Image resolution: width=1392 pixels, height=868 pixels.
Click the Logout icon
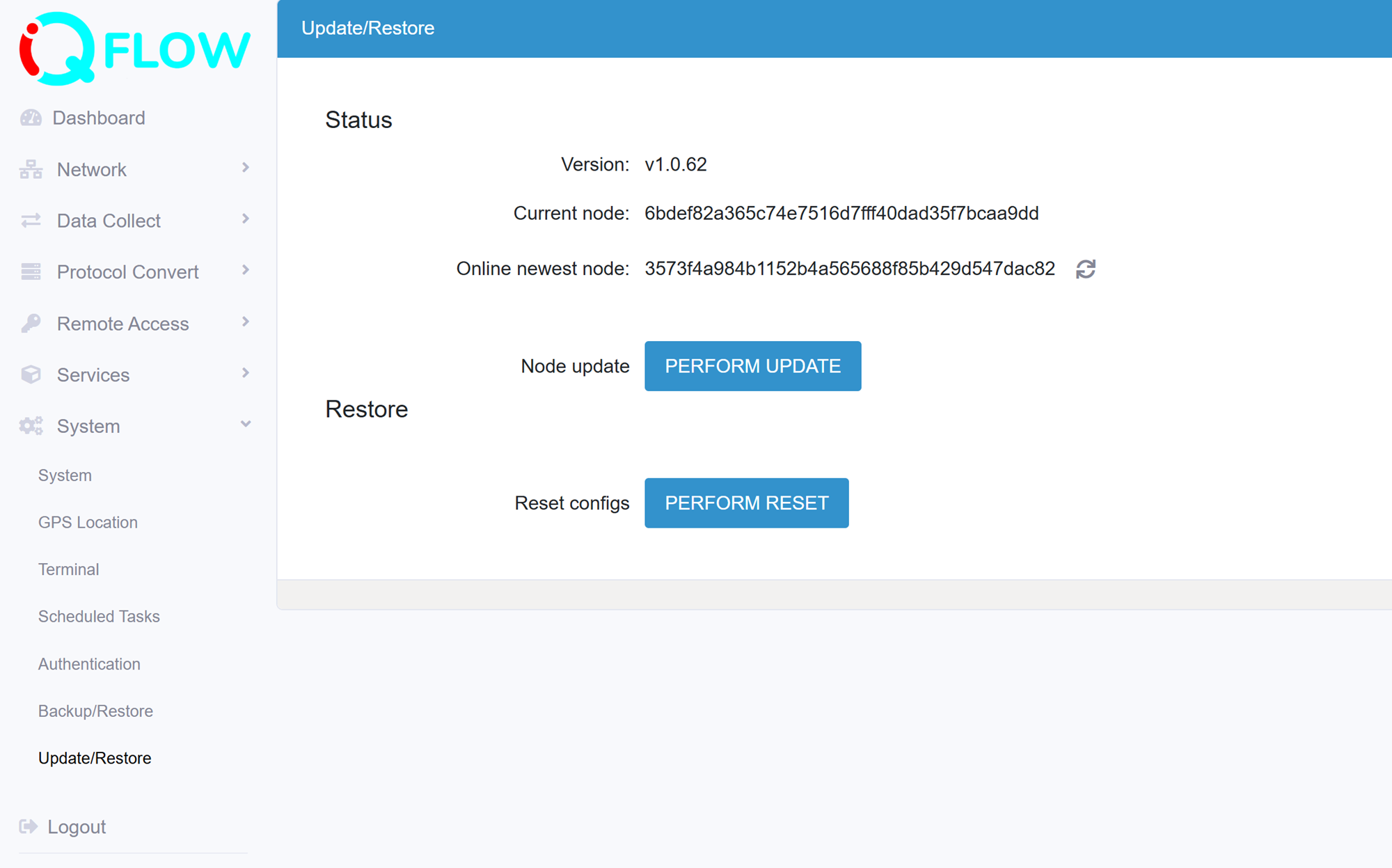point(28,826)
